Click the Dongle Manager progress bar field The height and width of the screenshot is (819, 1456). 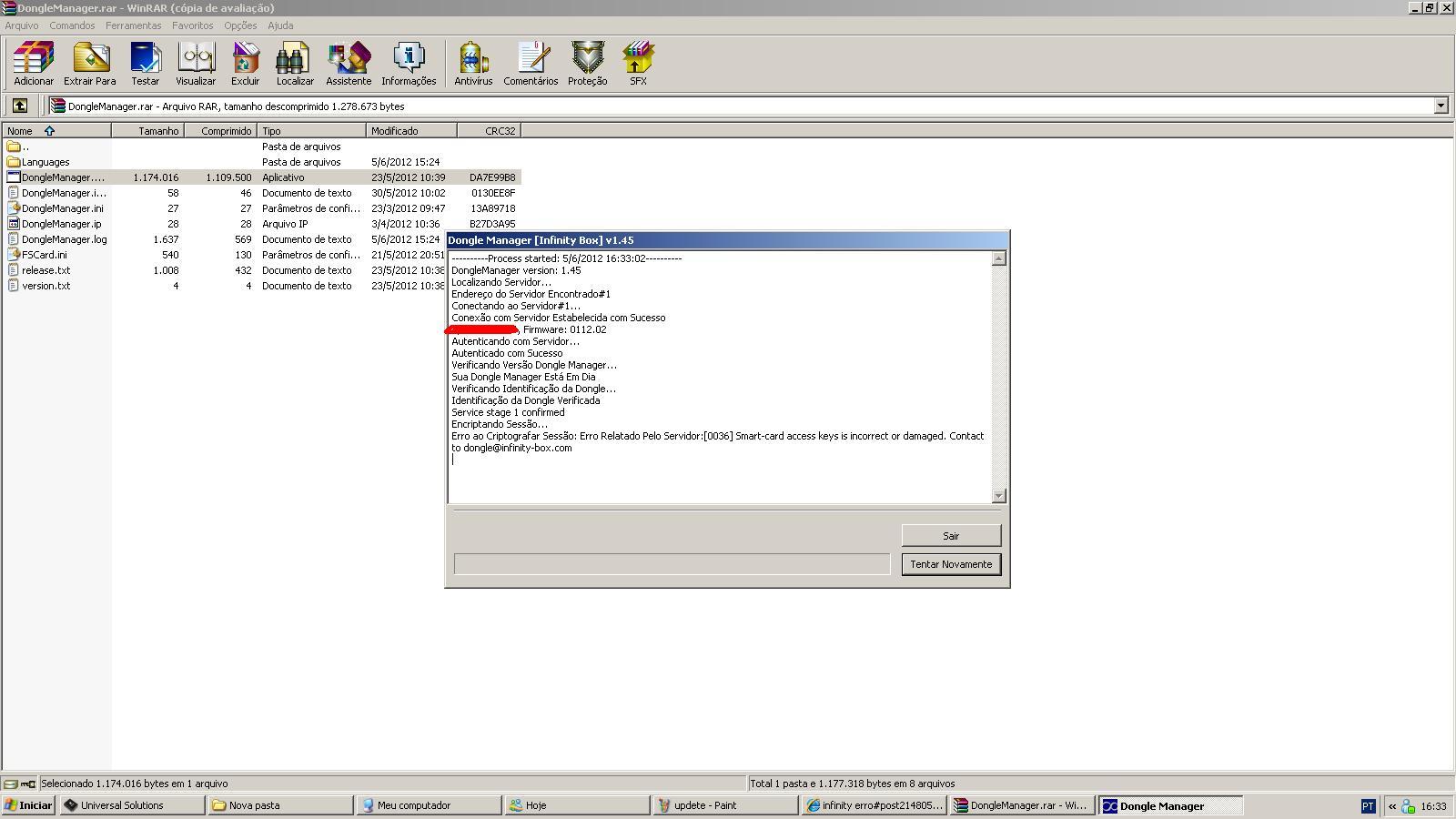point(672,564)
